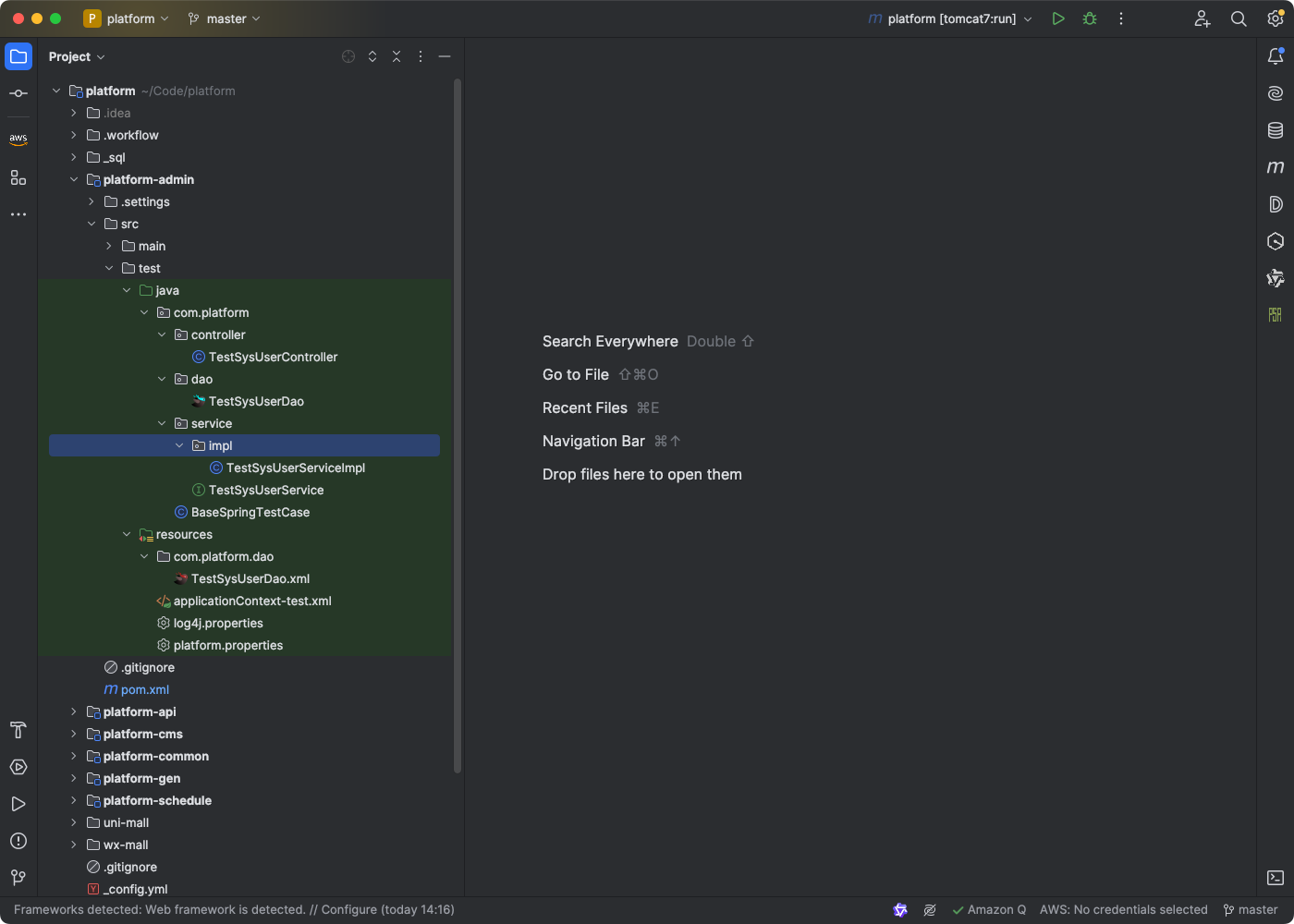The height and width of the screenshot is (924, 1294).
Task: Expand the platform-api module
Action: pos(74,711)
